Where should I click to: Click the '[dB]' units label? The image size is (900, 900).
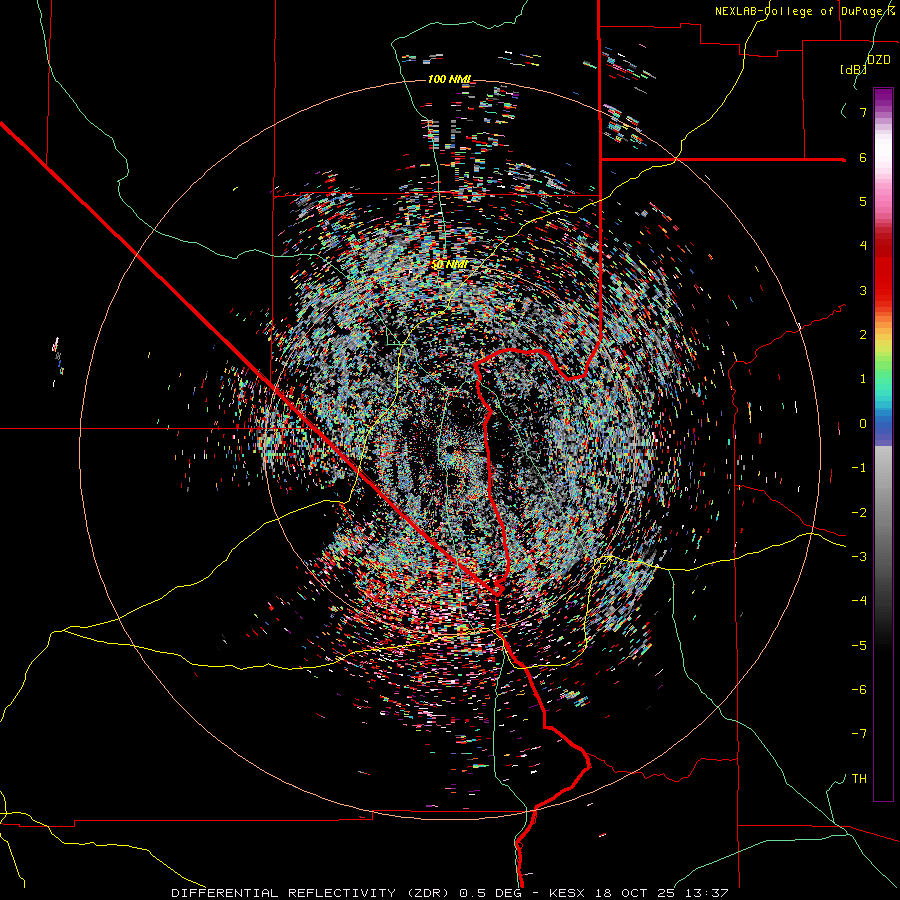pos(854,70)
